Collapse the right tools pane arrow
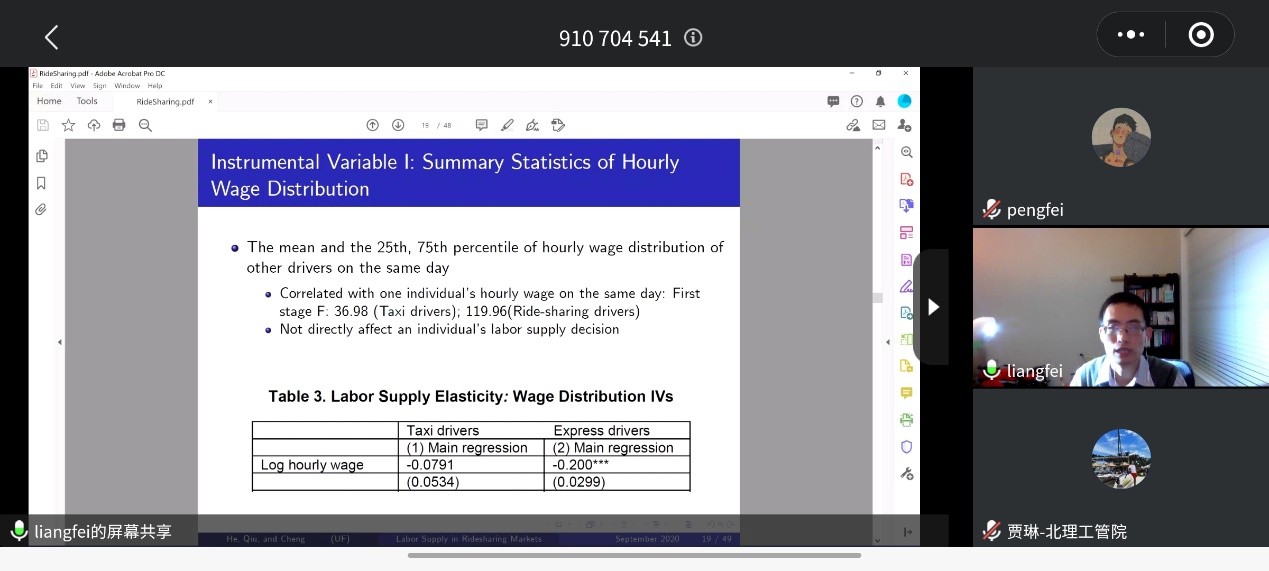1269x571 pixels. pyautogui.click(x=888, y=342)
